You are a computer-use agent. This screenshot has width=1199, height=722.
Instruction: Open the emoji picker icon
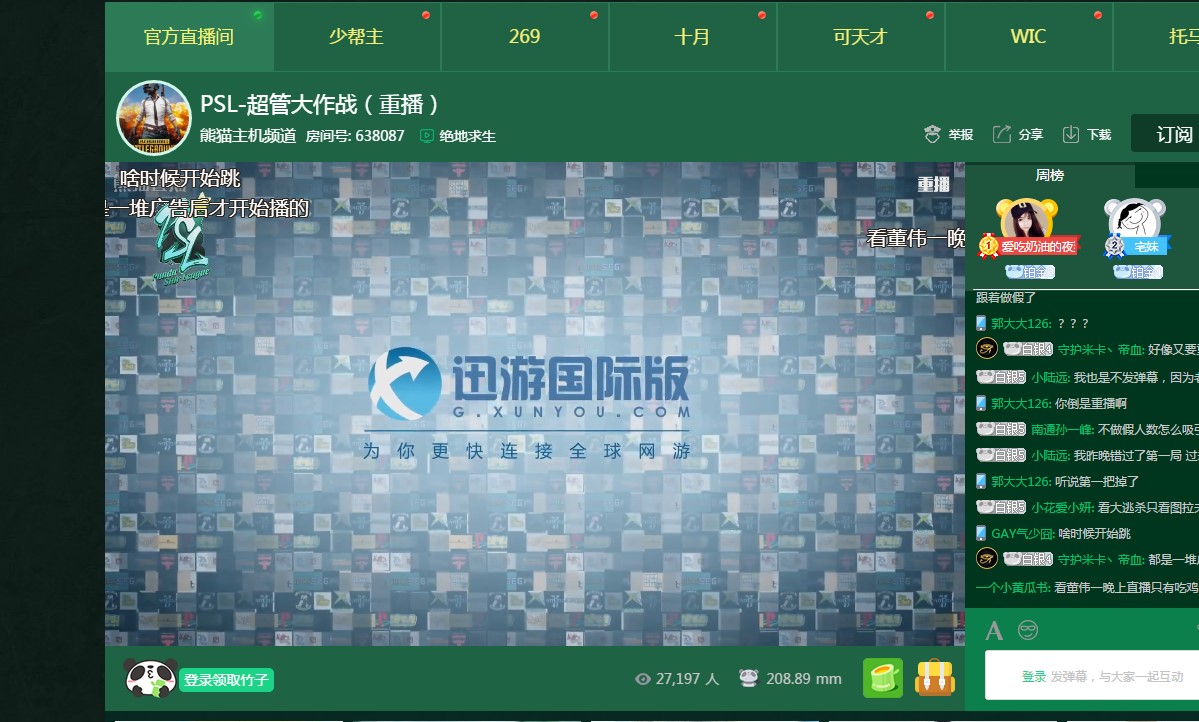point(1028,630)
